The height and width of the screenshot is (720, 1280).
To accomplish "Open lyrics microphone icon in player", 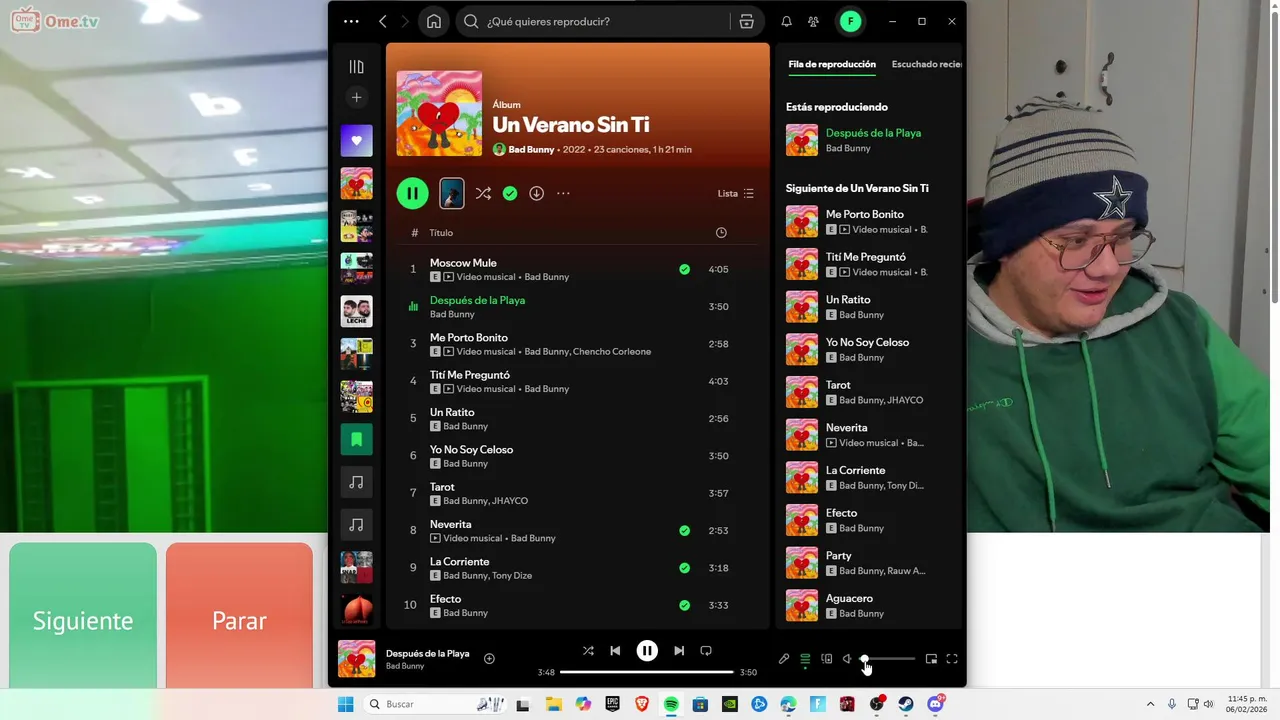I will (x=784, y=659).
